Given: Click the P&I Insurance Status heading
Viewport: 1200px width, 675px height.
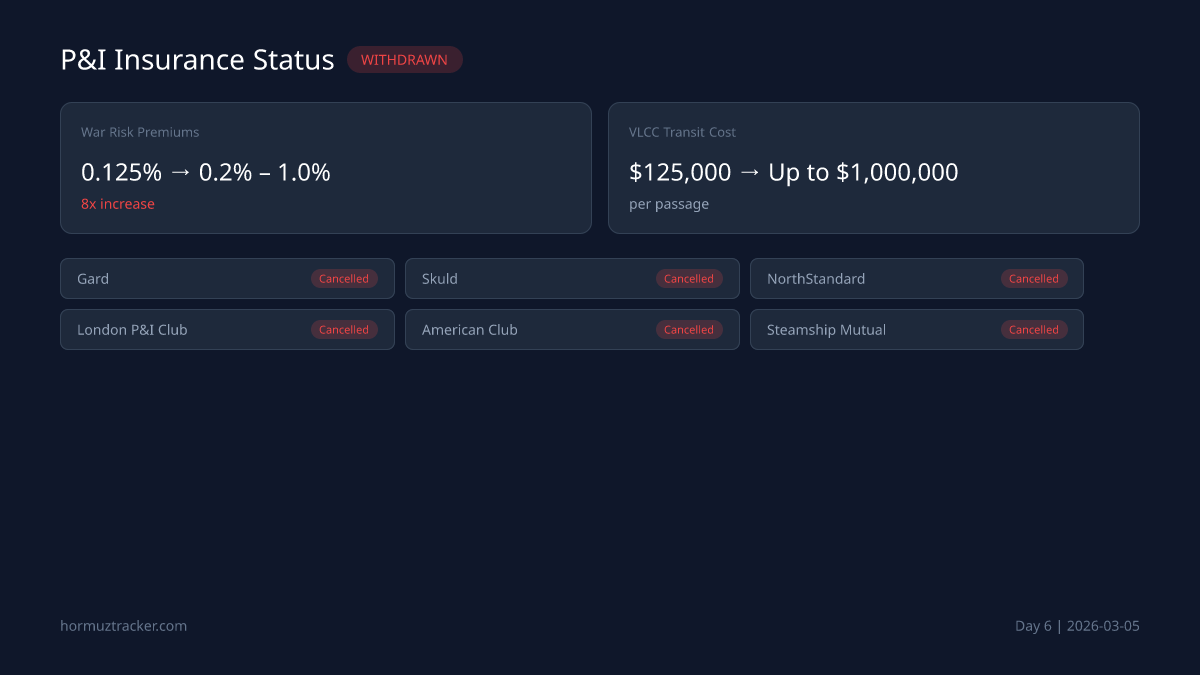Looking at the screenshot, I should [x=197, y=60].
